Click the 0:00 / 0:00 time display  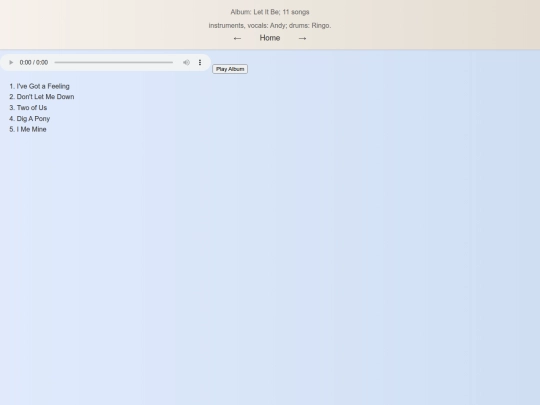34,62
